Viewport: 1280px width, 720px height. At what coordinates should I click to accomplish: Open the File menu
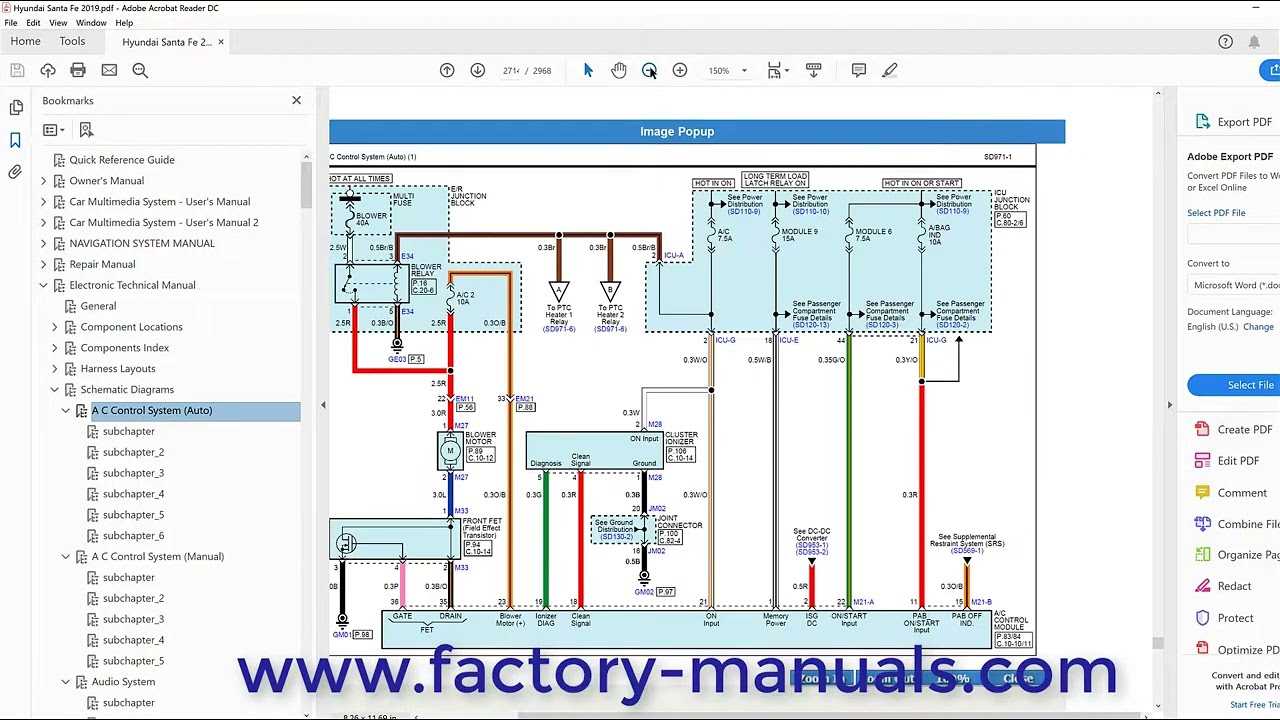point(11,22)
